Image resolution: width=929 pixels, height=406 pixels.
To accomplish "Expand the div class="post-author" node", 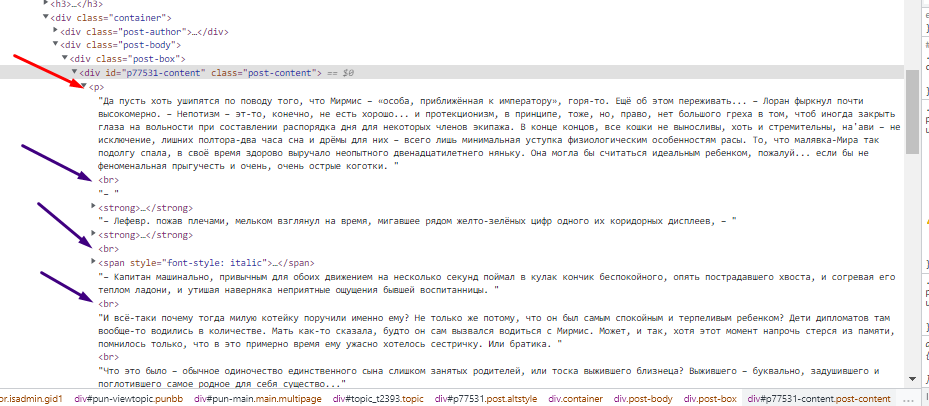I will [x=56, y=31].
